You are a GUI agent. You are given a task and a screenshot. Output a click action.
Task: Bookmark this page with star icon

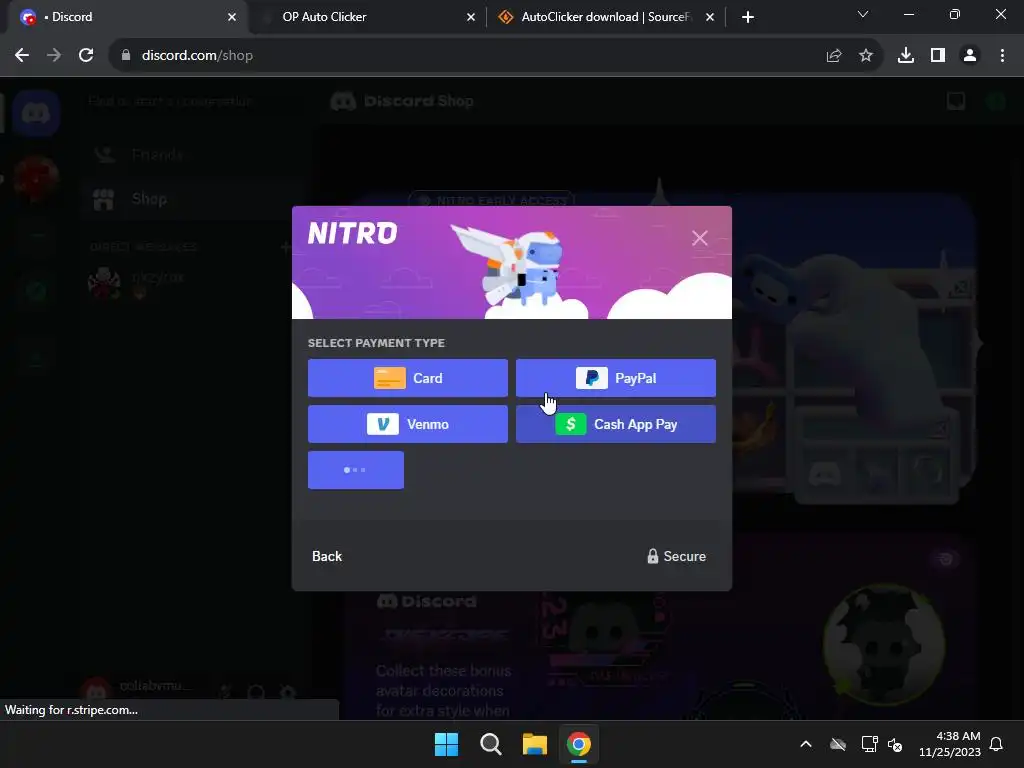[x=866, y=56]
